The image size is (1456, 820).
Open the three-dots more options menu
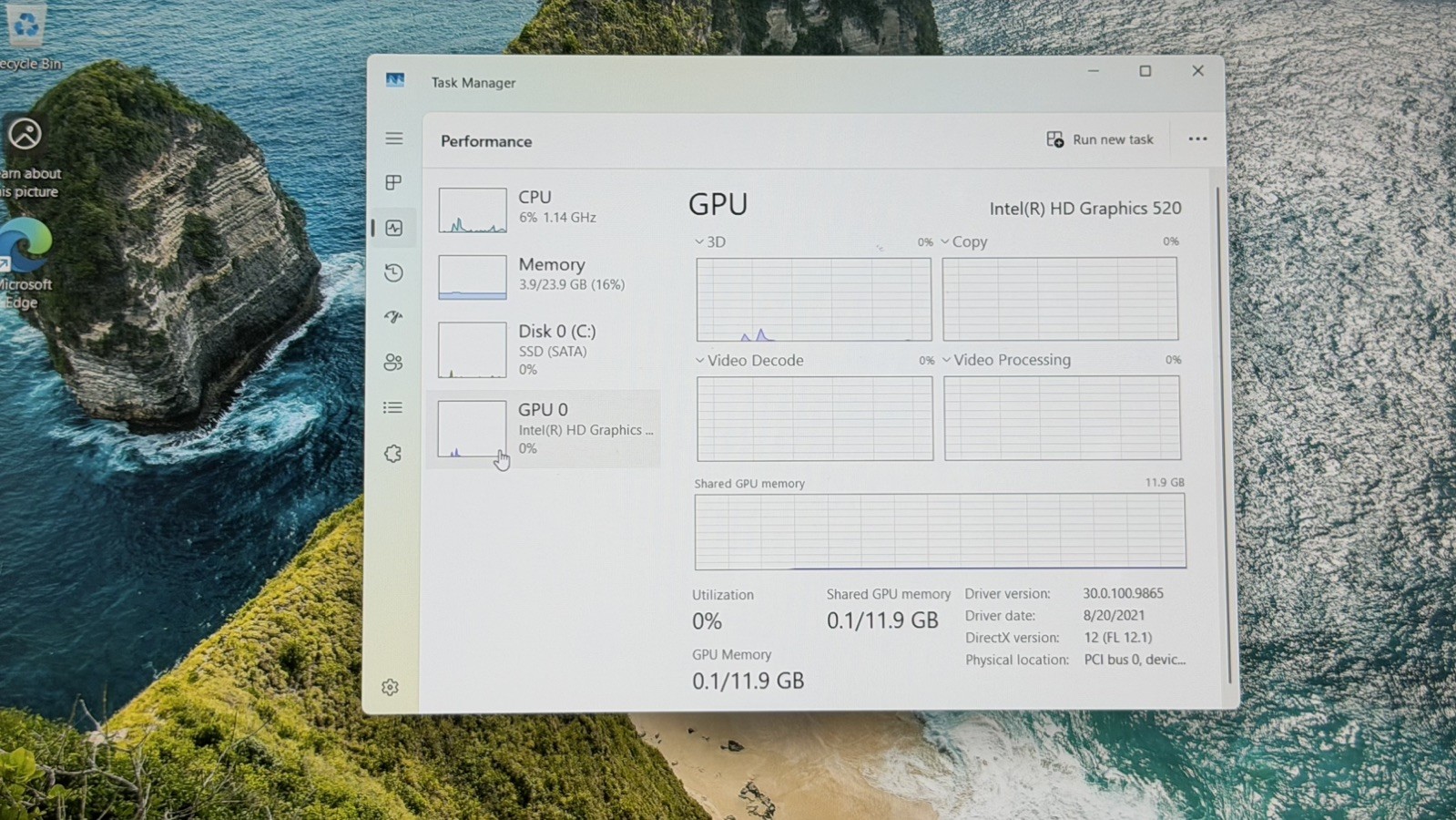[x=1197, y=138]
